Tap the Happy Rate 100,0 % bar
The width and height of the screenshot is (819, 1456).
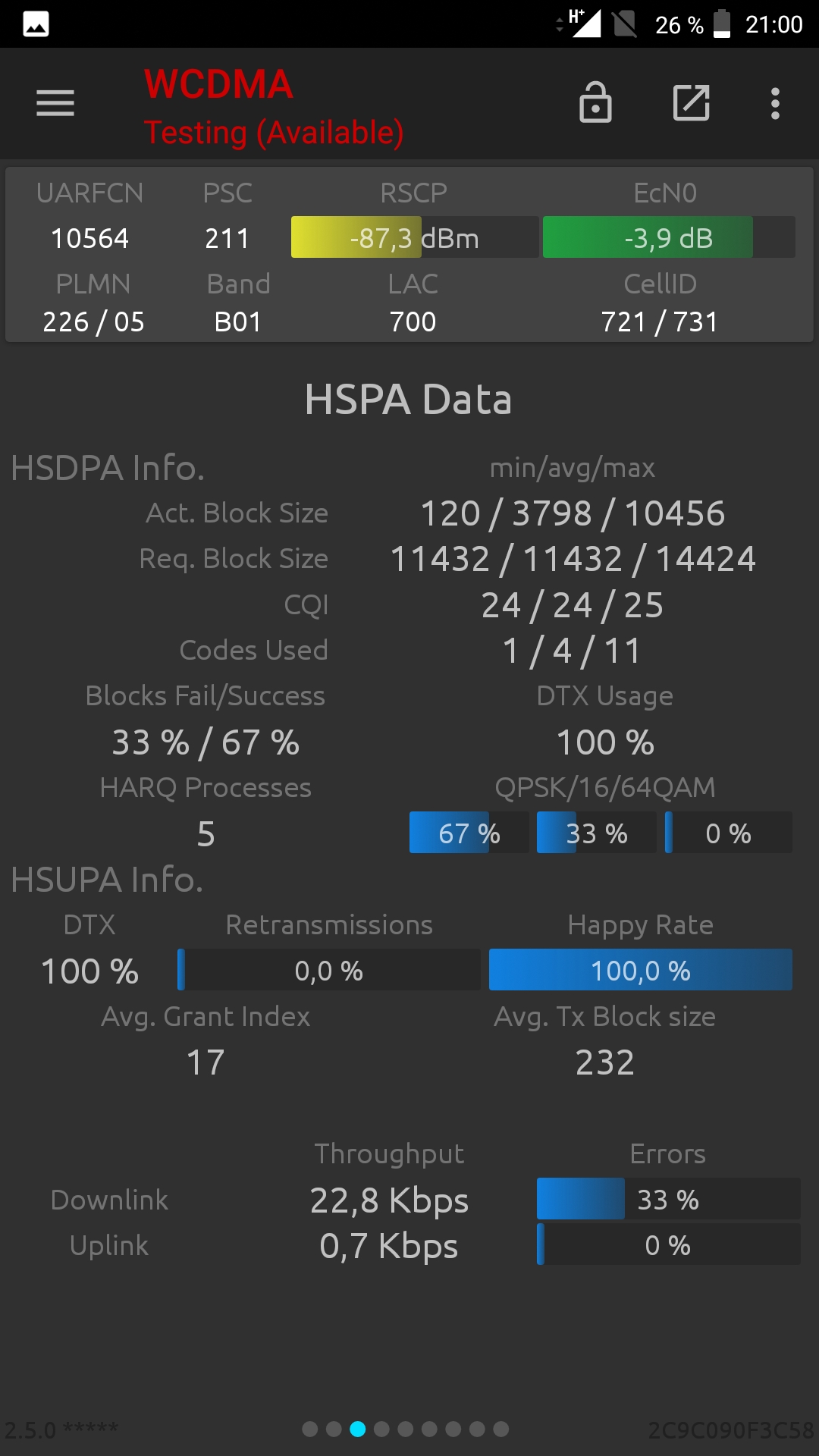tap(641, 970)
